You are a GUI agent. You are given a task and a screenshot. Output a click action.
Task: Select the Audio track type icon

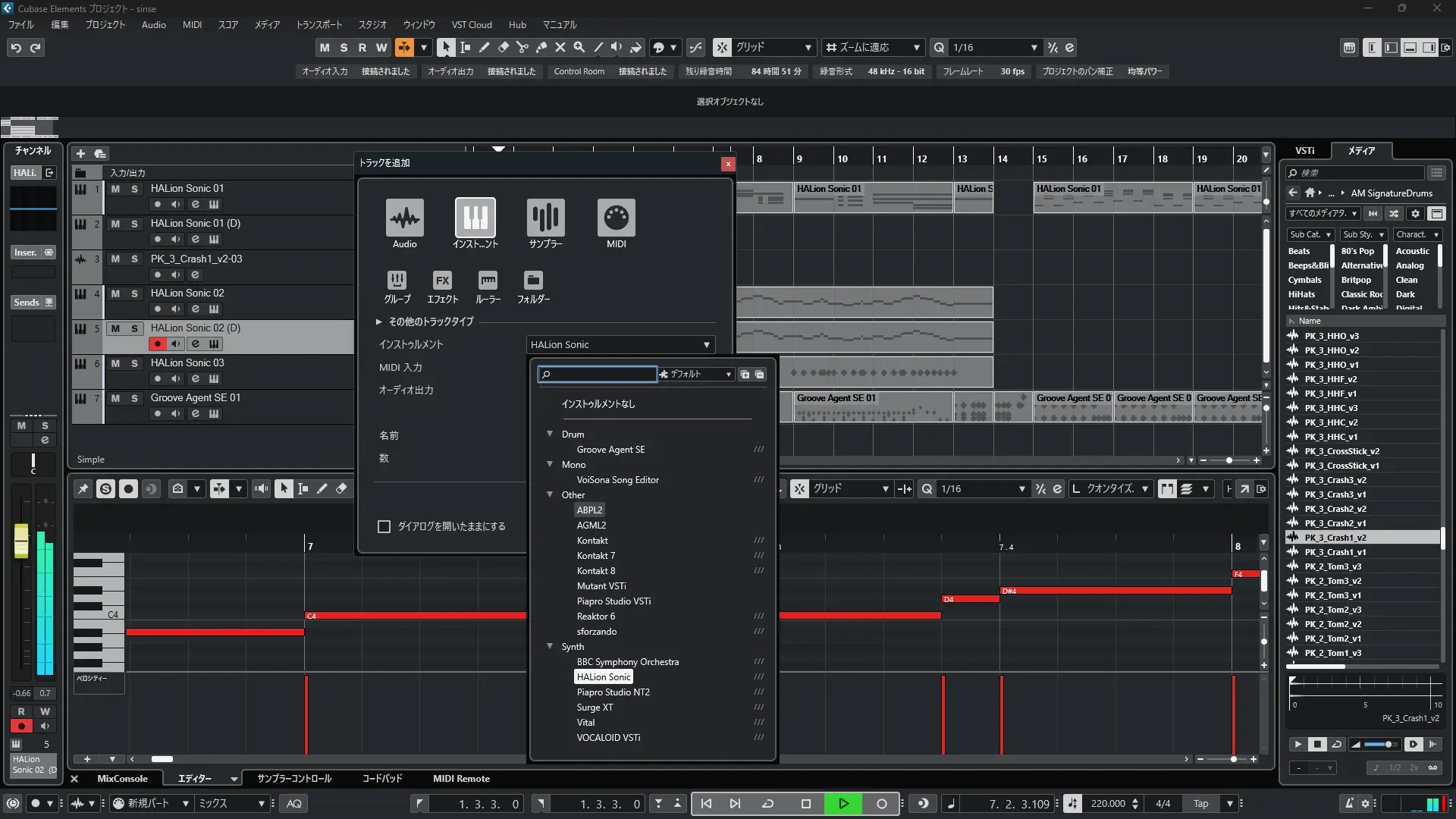404,218
